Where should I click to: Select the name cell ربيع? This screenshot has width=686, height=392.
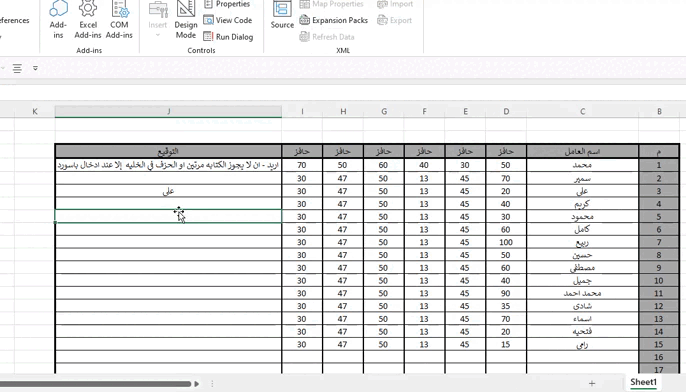tap(583, 242)
